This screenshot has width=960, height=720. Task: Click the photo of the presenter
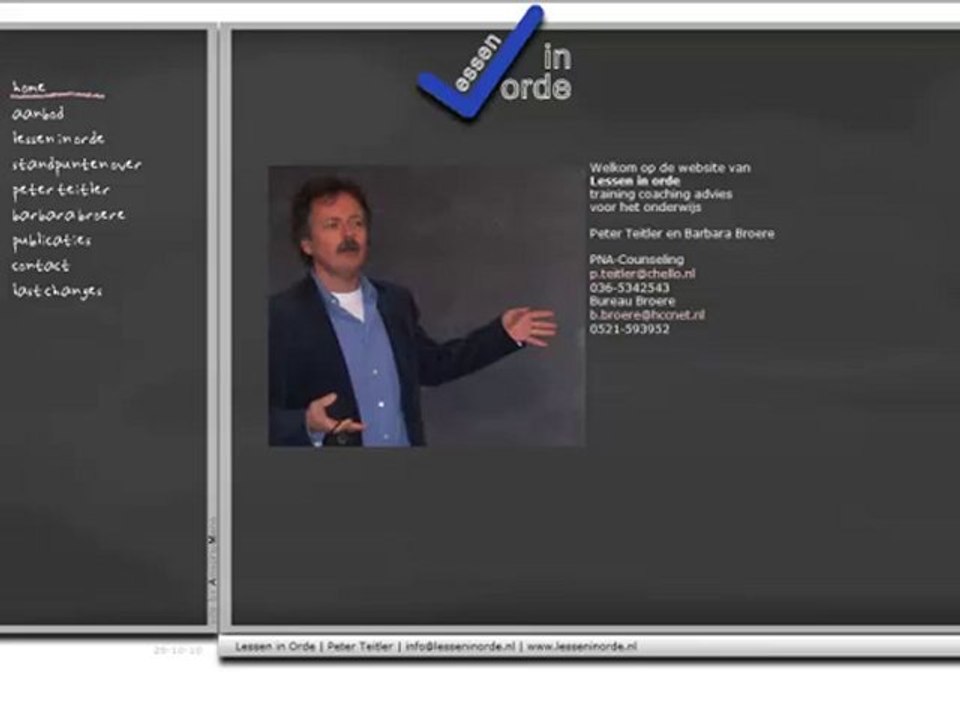[427, 306]
